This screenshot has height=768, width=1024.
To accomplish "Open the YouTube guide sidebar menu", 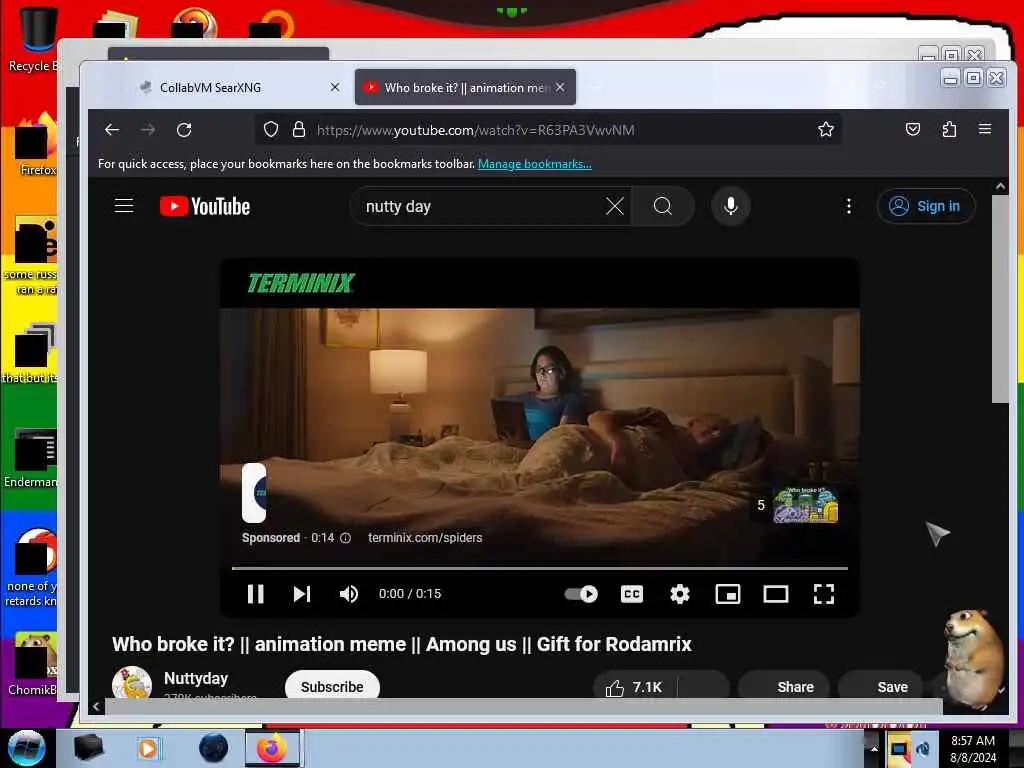I will click(x=124, y=206).
